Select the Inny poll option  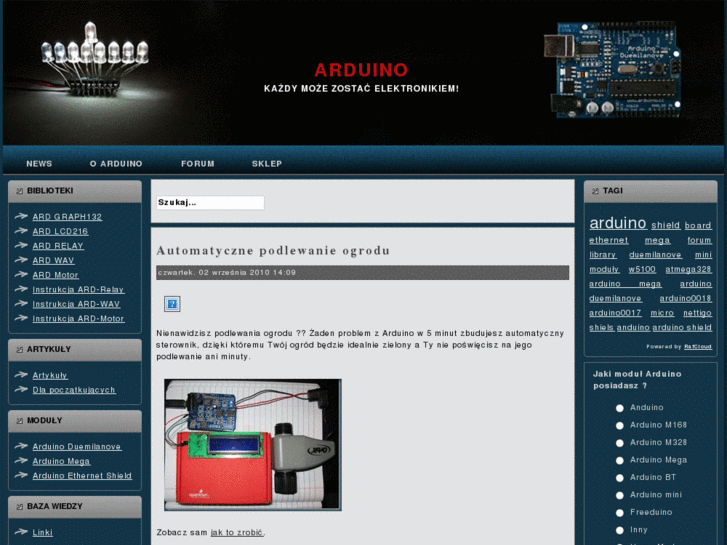click(619, 530)
